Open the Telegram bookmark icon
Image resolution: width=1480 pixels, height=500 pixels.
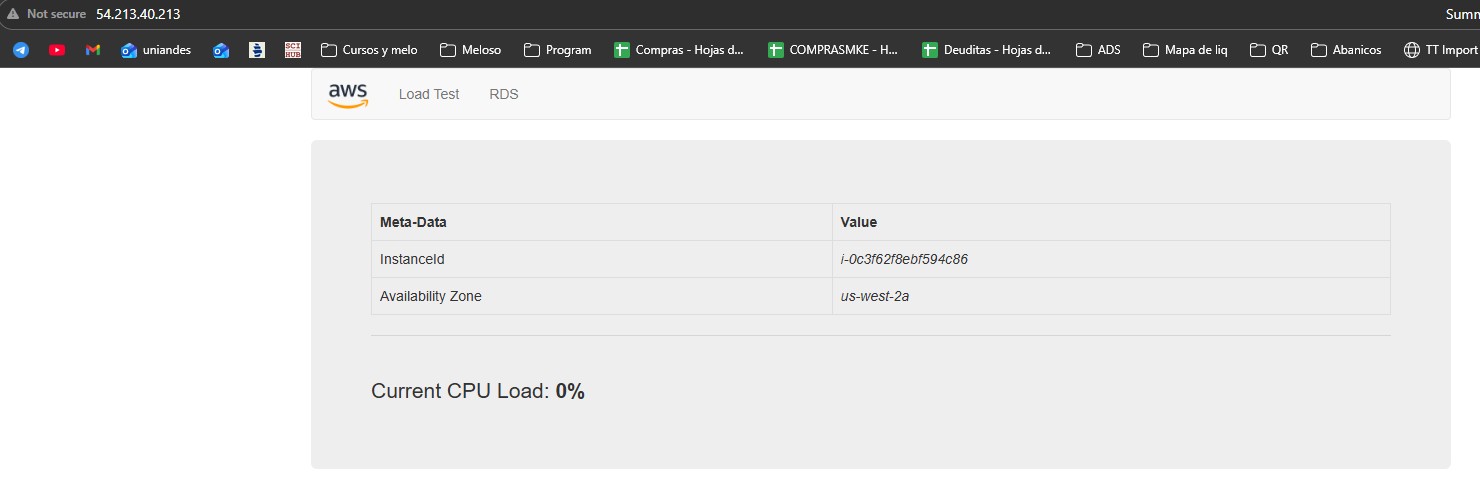[x=21, y=49]
